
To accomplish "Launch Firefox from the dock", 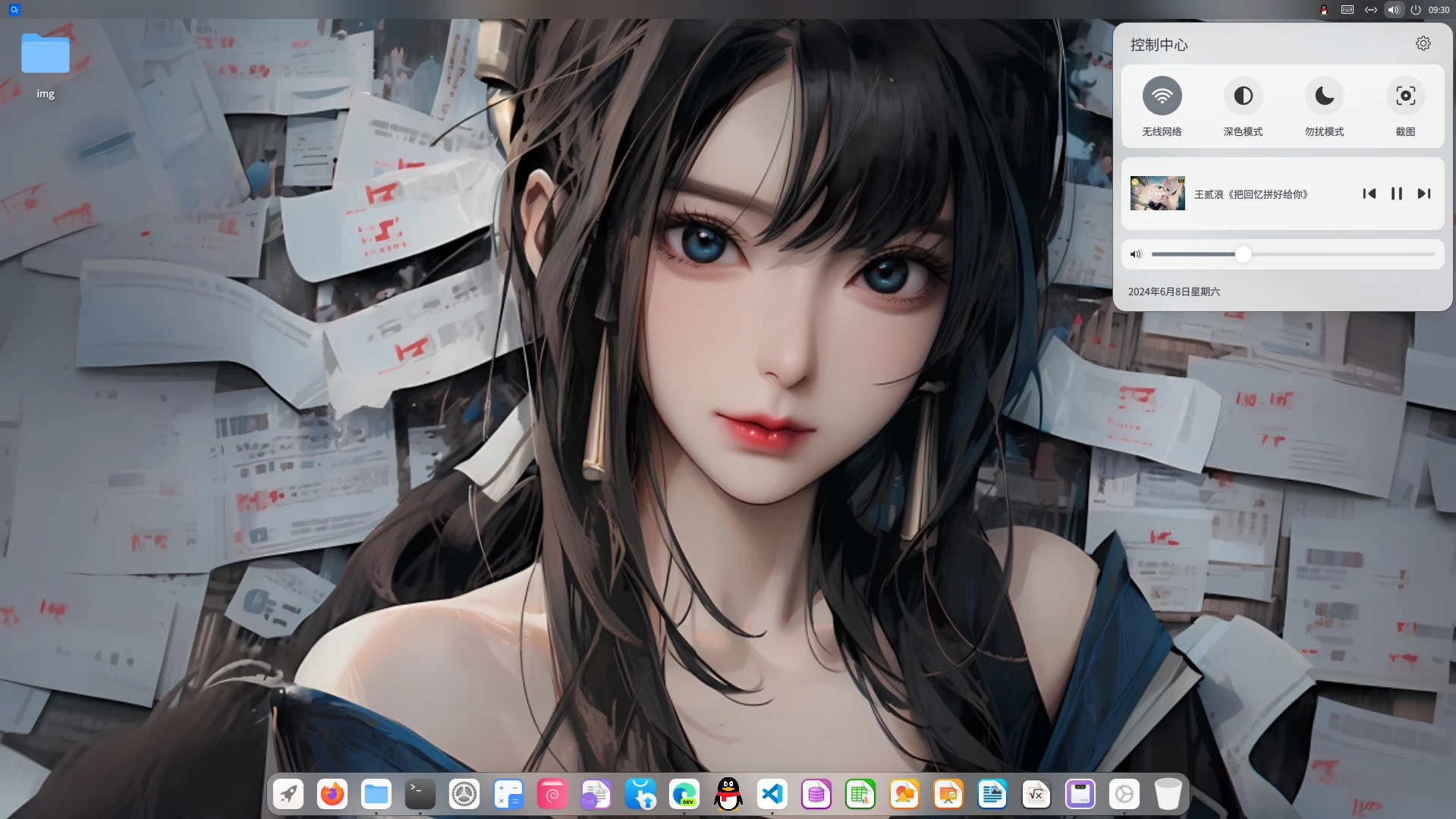I will coord(332,795).
